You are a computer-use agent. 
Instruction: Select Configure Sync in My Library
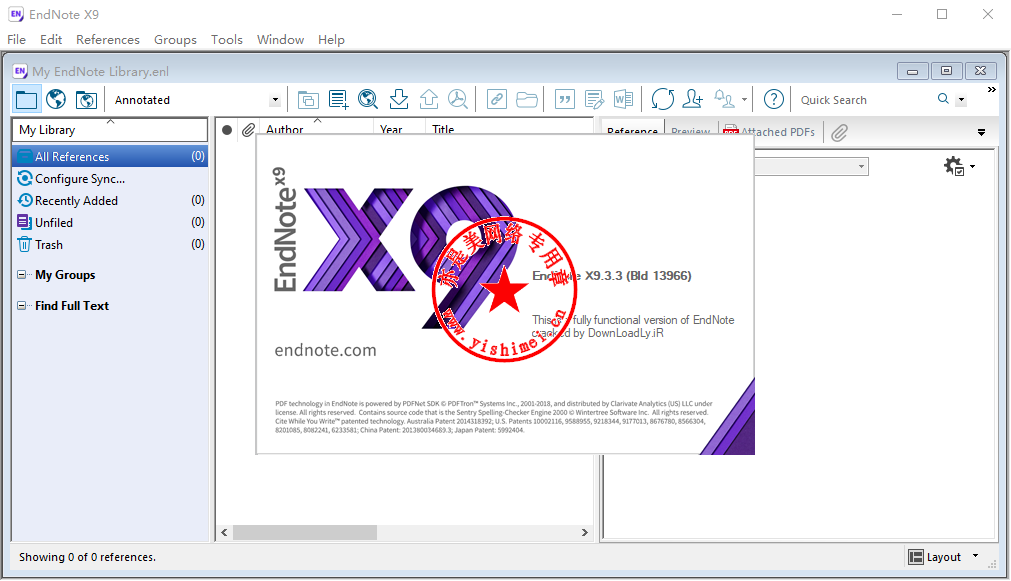click(x=79, y=179)
